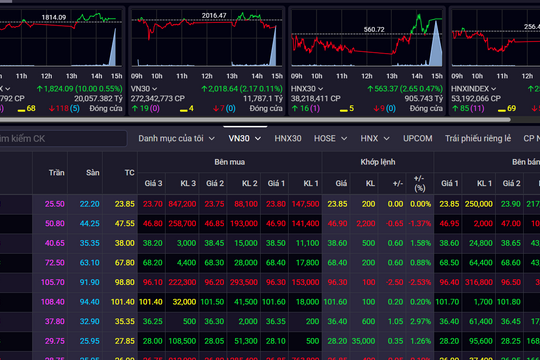The height and width of the screenshot is (360, 540).
Task: Click up arrow before 1,824.09 index value
Action: pos(40,89)
